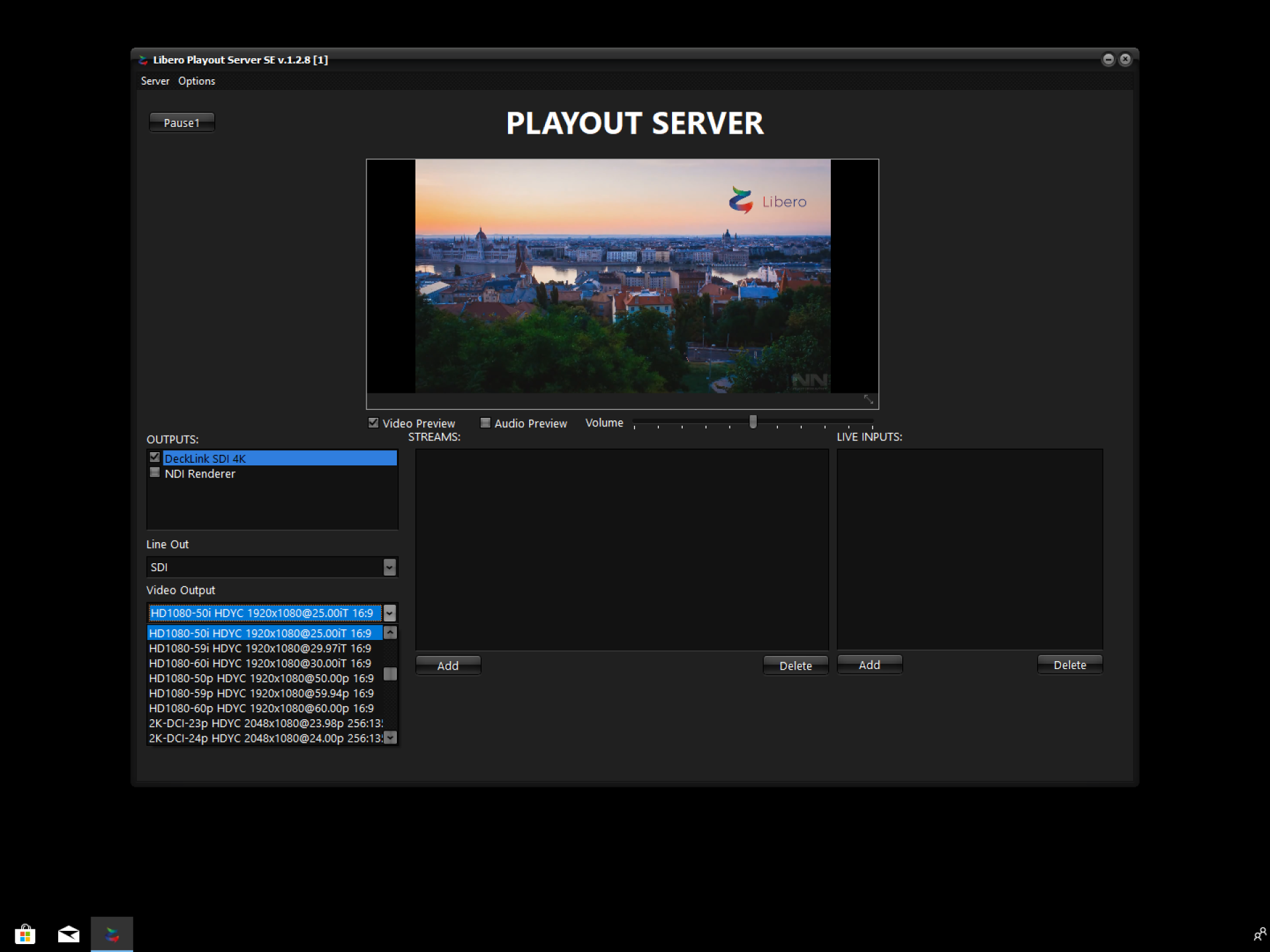
Task: Choose HD1080-60p 60.00p video format
Action: point(265,708)
